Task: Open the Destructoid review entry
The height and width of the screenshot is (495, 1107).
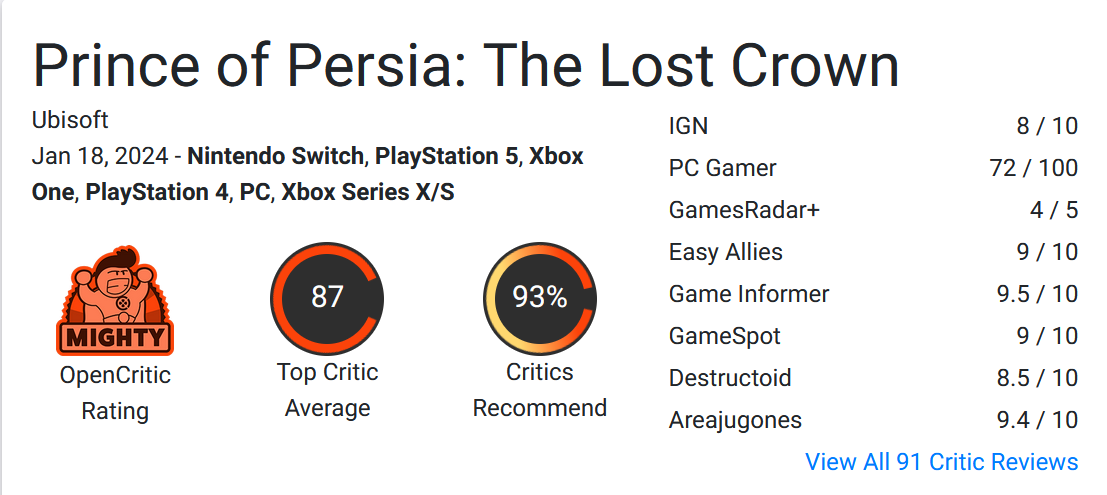Action: coord(873,378)
